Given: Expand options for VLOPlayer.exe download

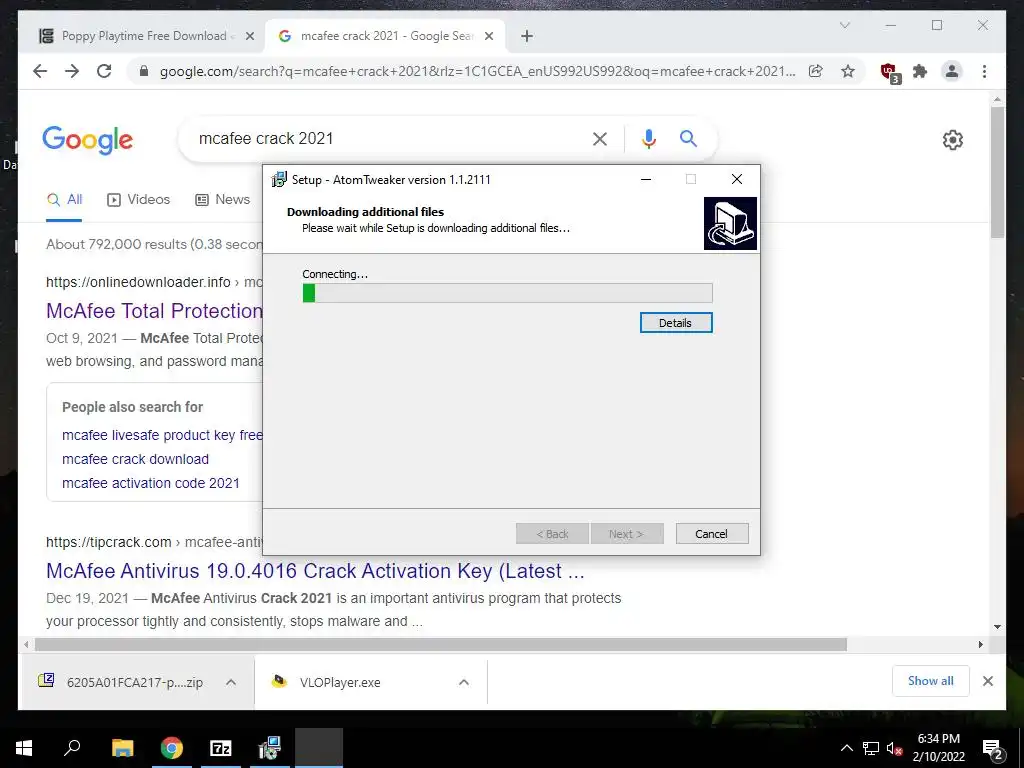Looking at the screenshot, I should 464,682.
